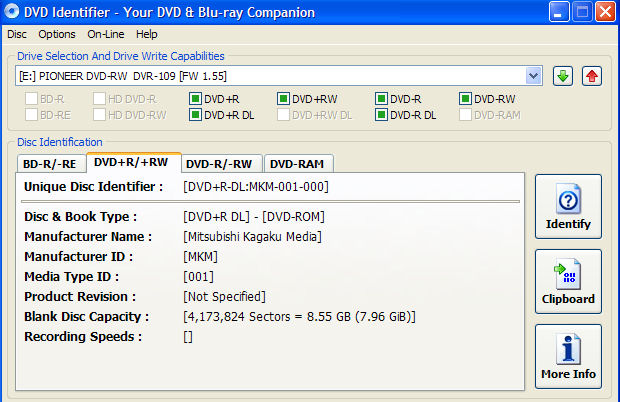Click the Recording Speeds label
This screenshot has width=620, height=402.
coord(83,337)
